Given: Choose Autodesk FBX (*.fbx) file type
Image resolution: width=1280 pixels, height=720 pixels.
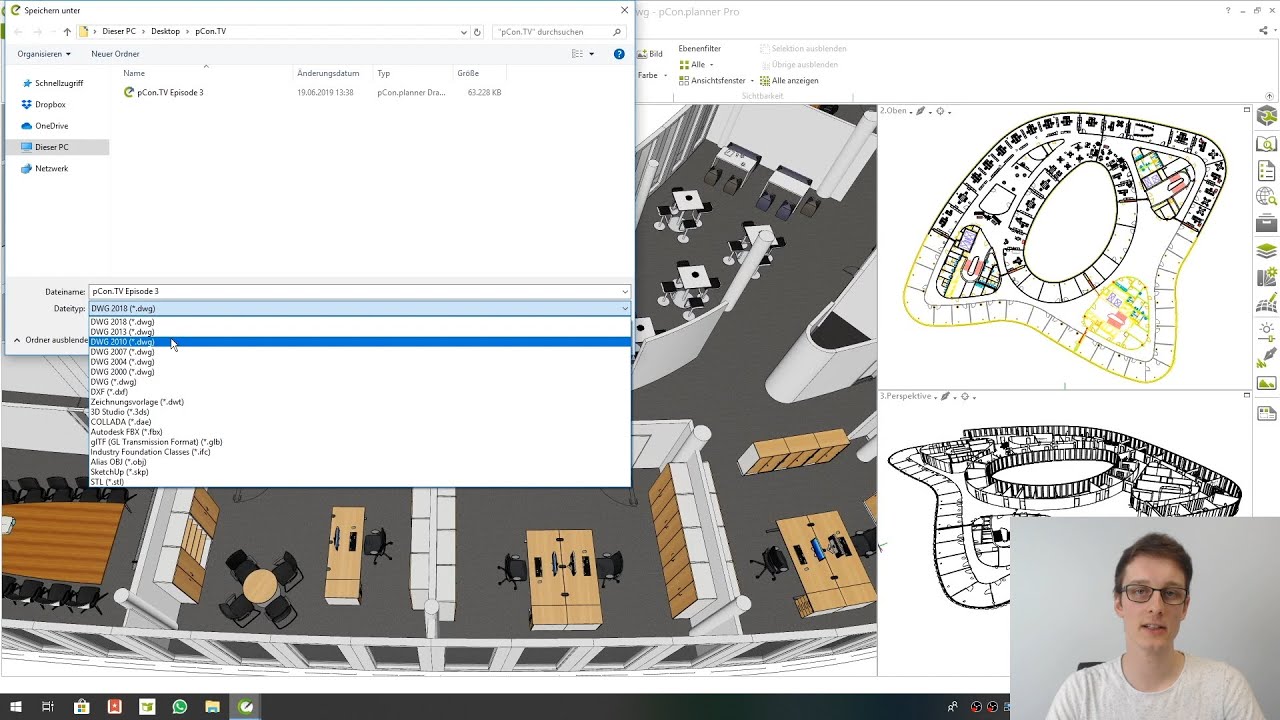Looking at the screenshot, I should pyautogui.click(x=360, y=432).
